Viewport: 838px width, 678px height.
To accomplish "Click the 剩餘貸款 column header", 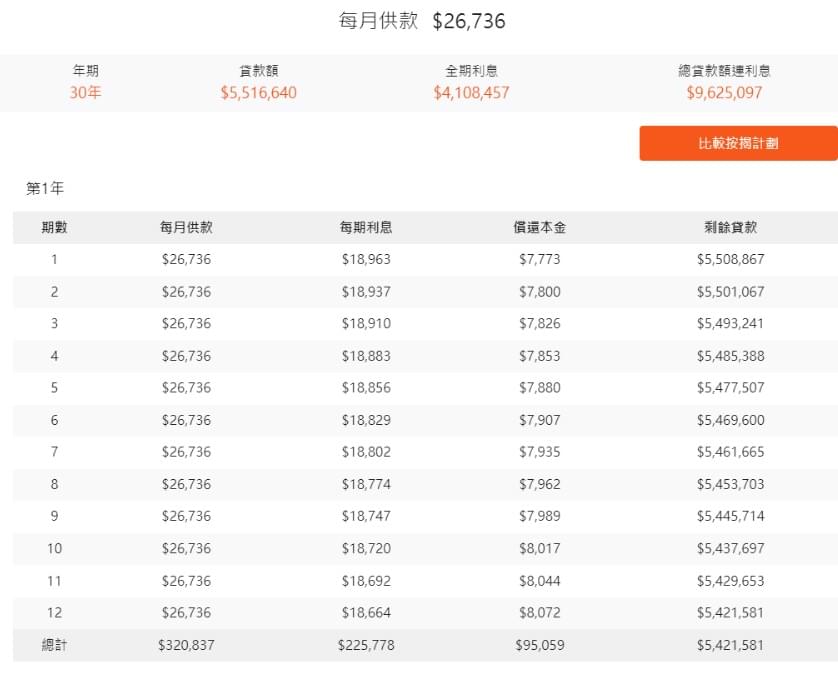I will 731,227.
